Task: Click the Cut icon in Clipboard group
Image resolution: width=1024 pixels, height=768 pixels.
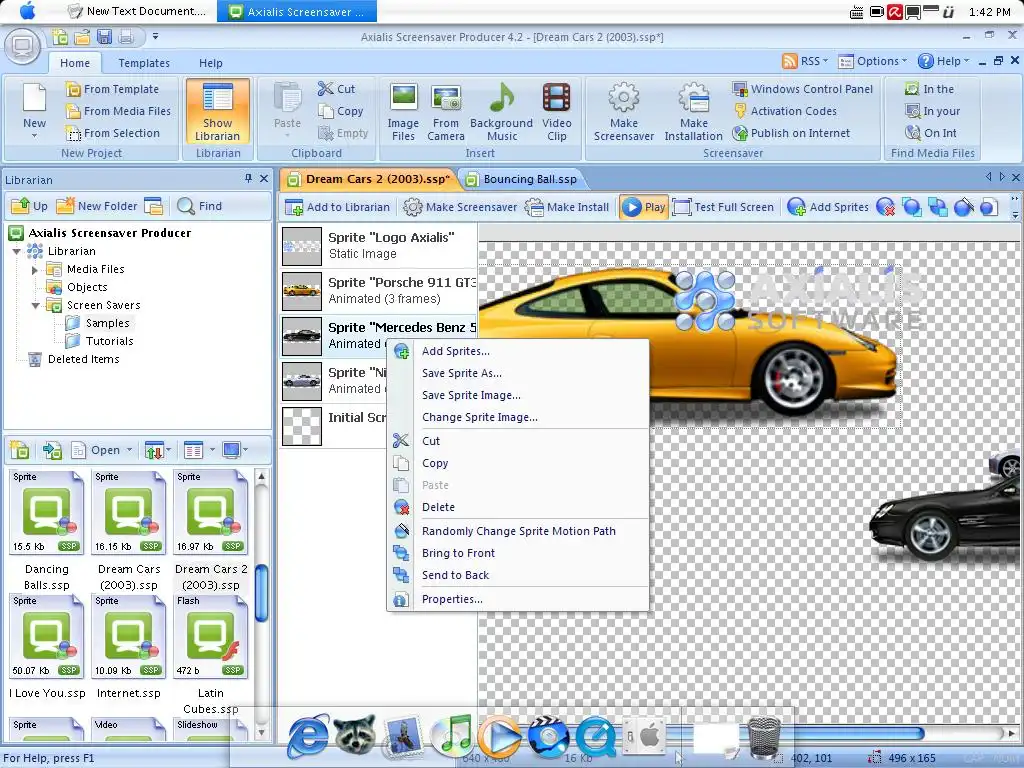Action: (336, 89)
